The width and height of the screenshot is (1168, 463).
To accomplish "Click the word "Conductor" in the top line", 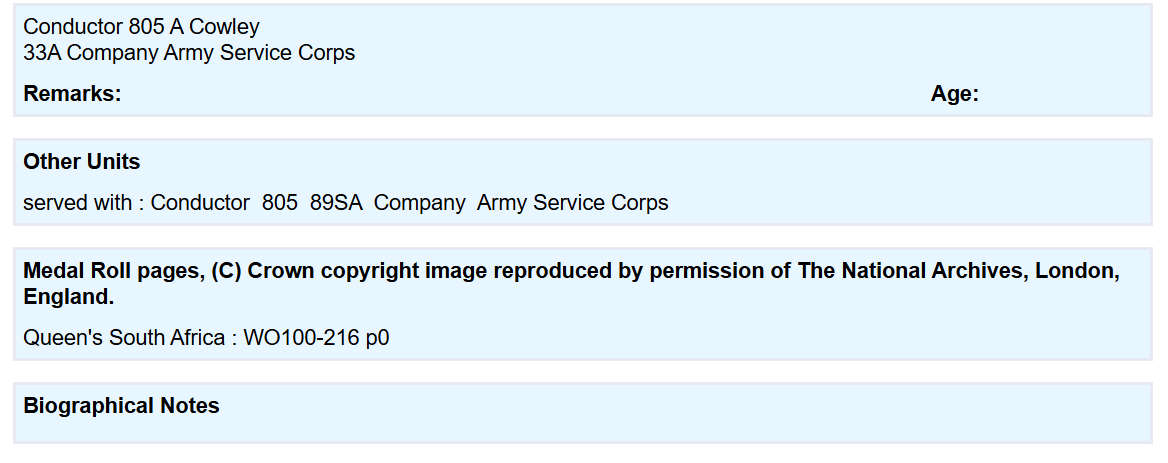I will 73,27.
